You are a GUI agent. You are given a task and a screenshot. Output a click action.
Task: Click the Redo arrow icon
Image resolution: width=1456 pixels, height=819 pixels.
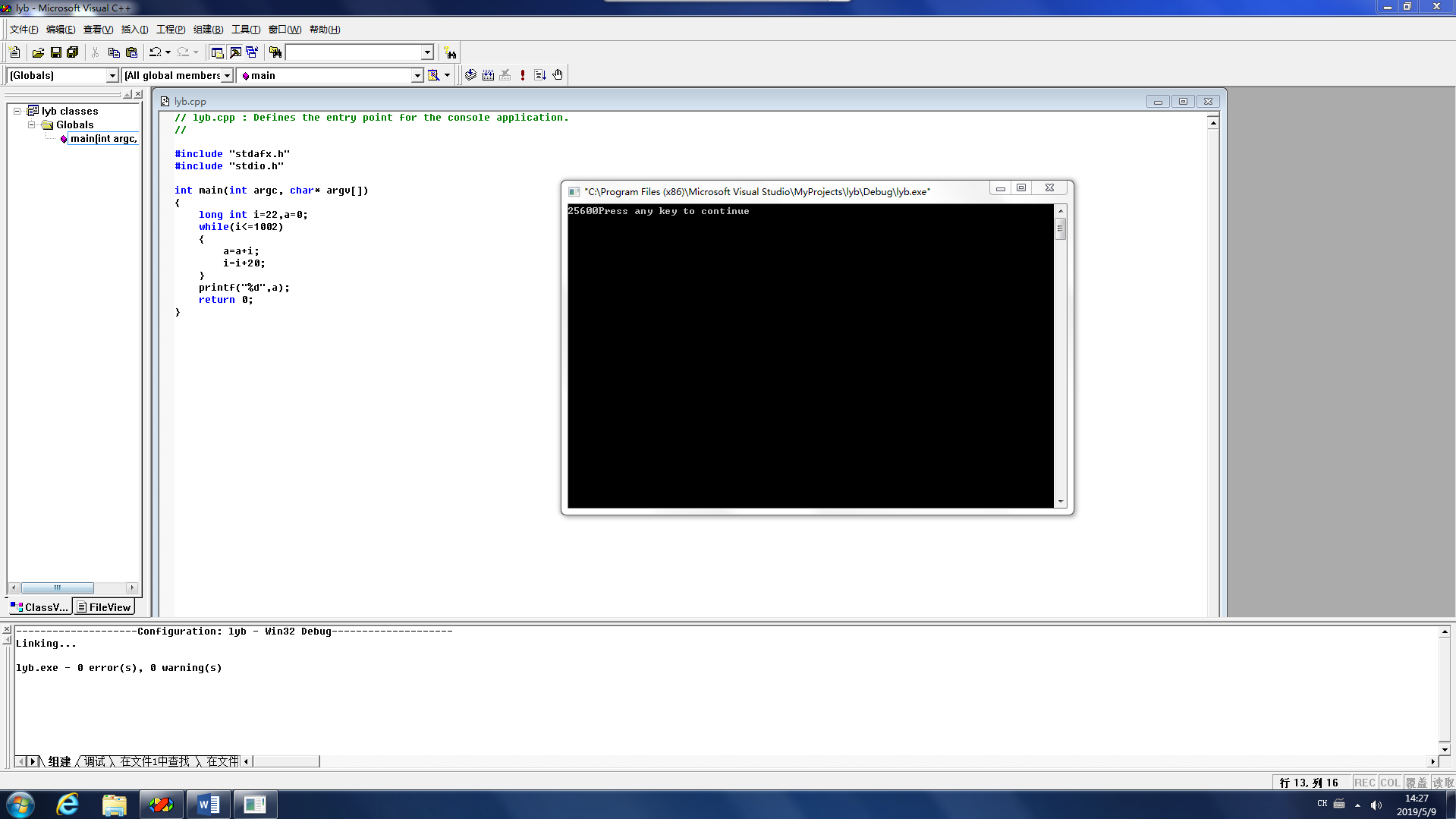pyautogui.click(x=183, y=52)
